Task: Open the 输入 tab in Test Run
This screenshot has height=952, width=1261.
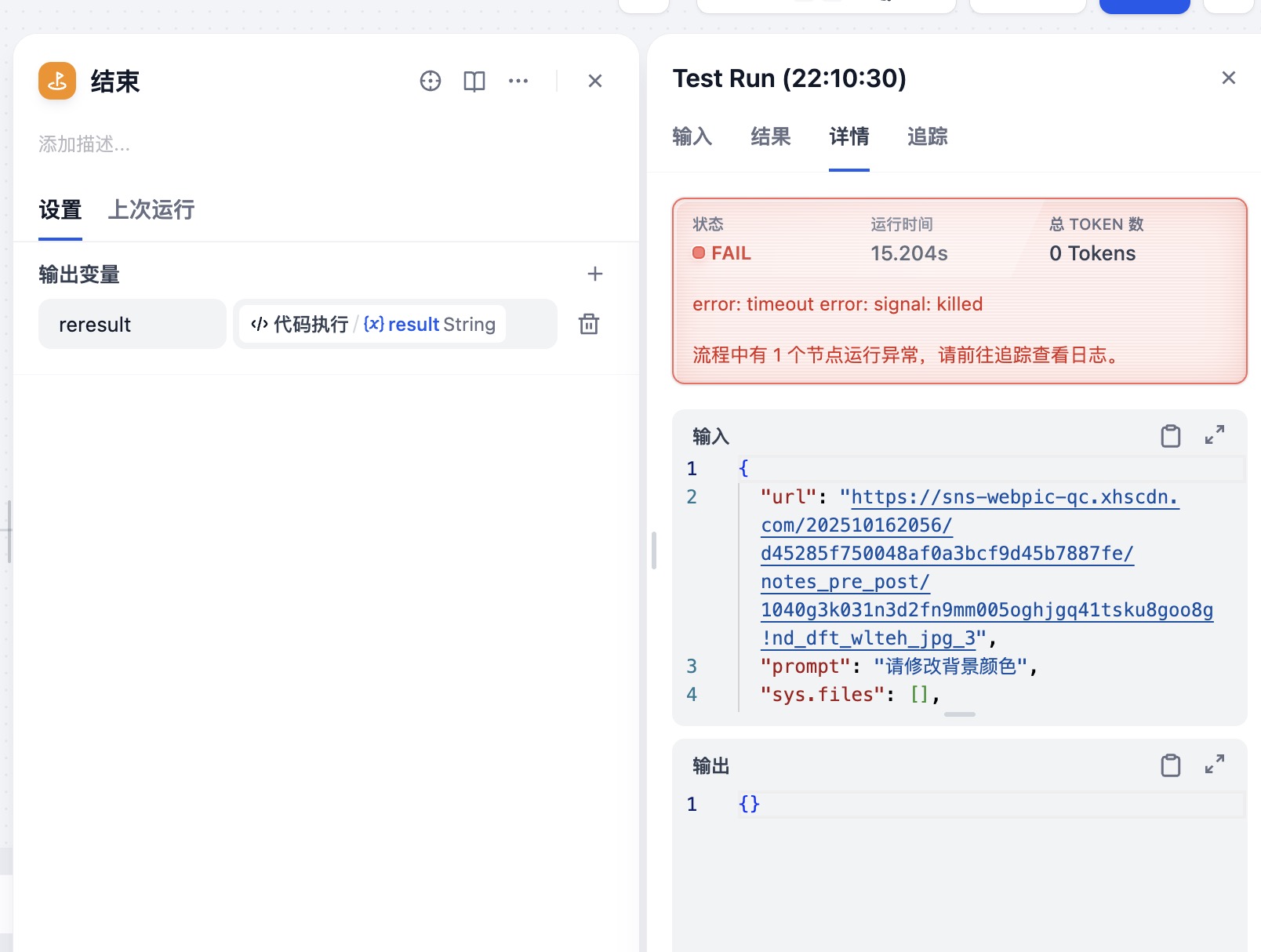Action: [x=692, y=136]
